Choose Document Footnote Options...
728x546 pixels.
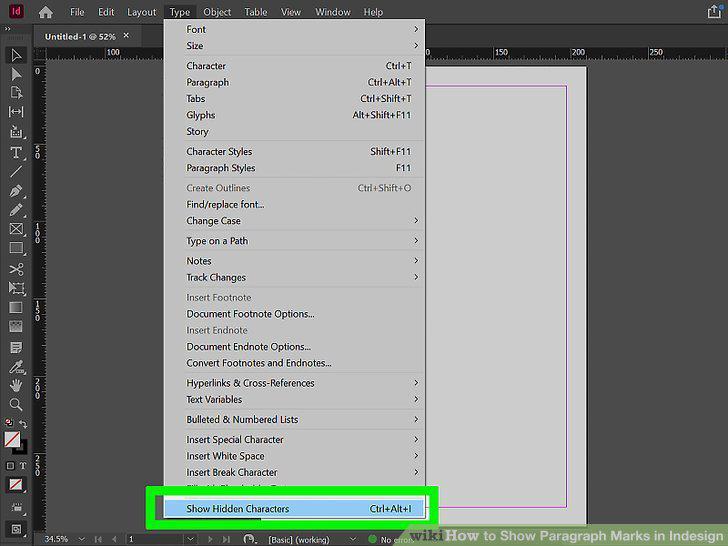[294, 313]
